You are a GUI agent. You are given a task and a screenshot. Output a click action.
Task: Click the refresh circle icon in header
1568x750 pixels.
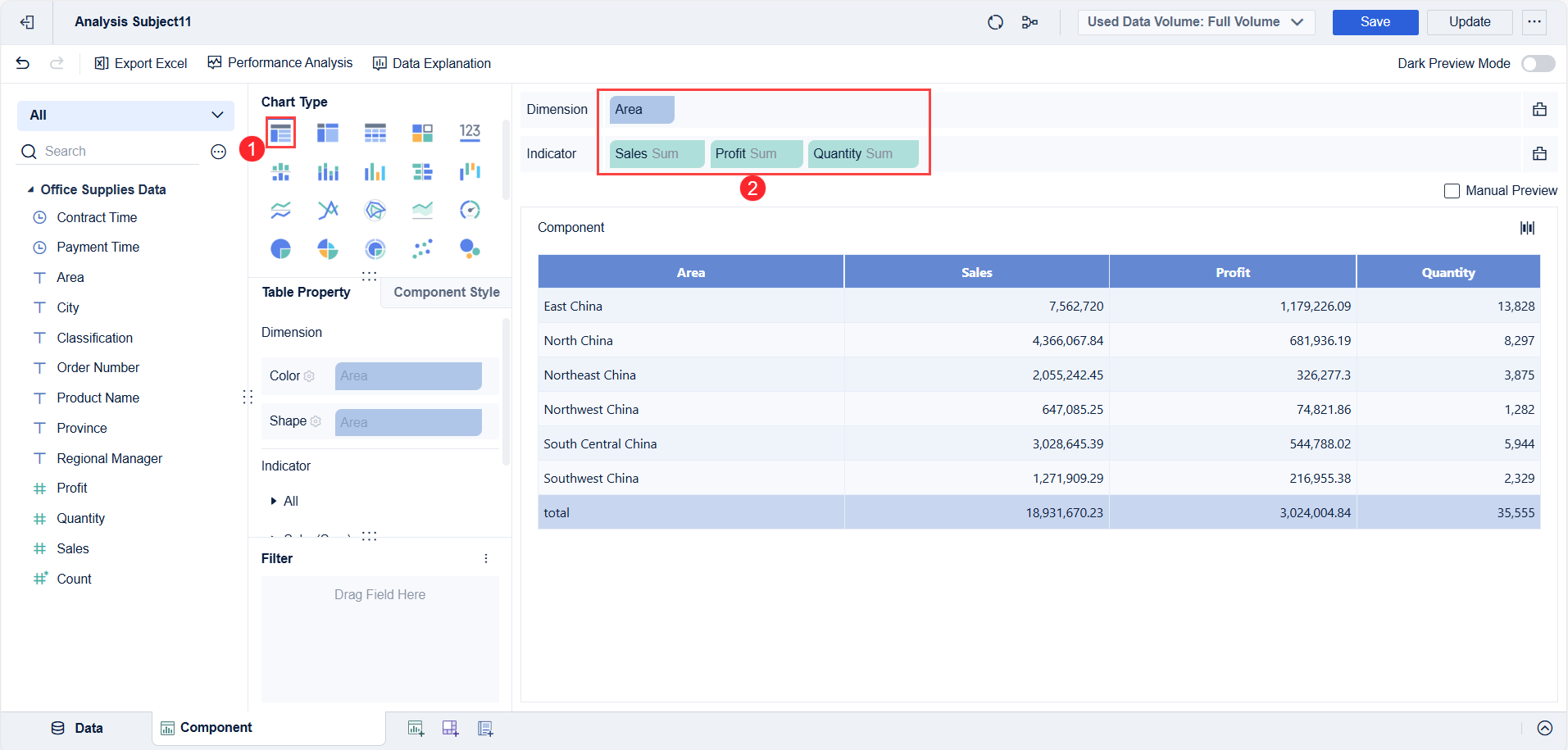point(995,22)
